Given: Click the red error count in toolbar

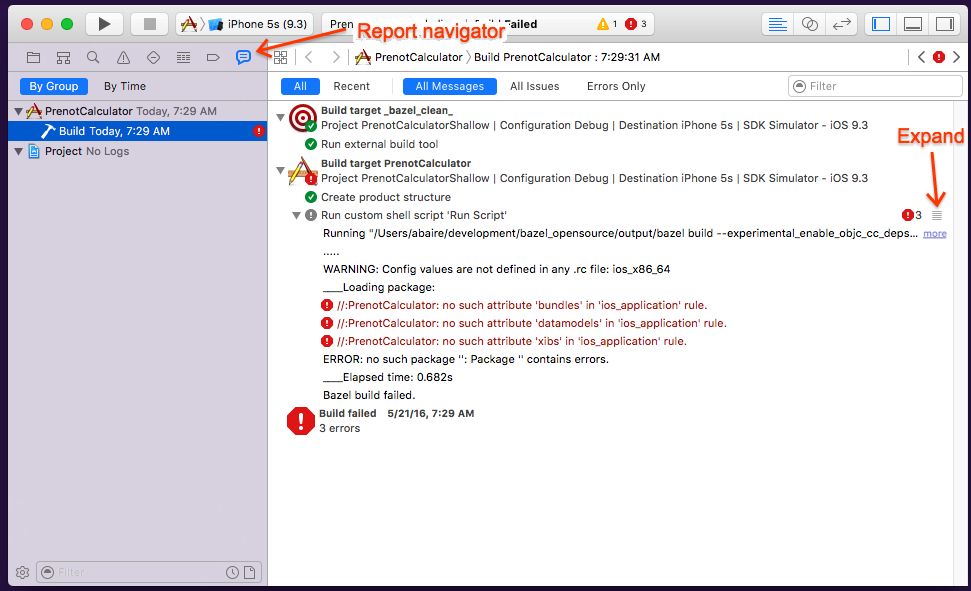Looking at the screenshot, I should point(636,24).
